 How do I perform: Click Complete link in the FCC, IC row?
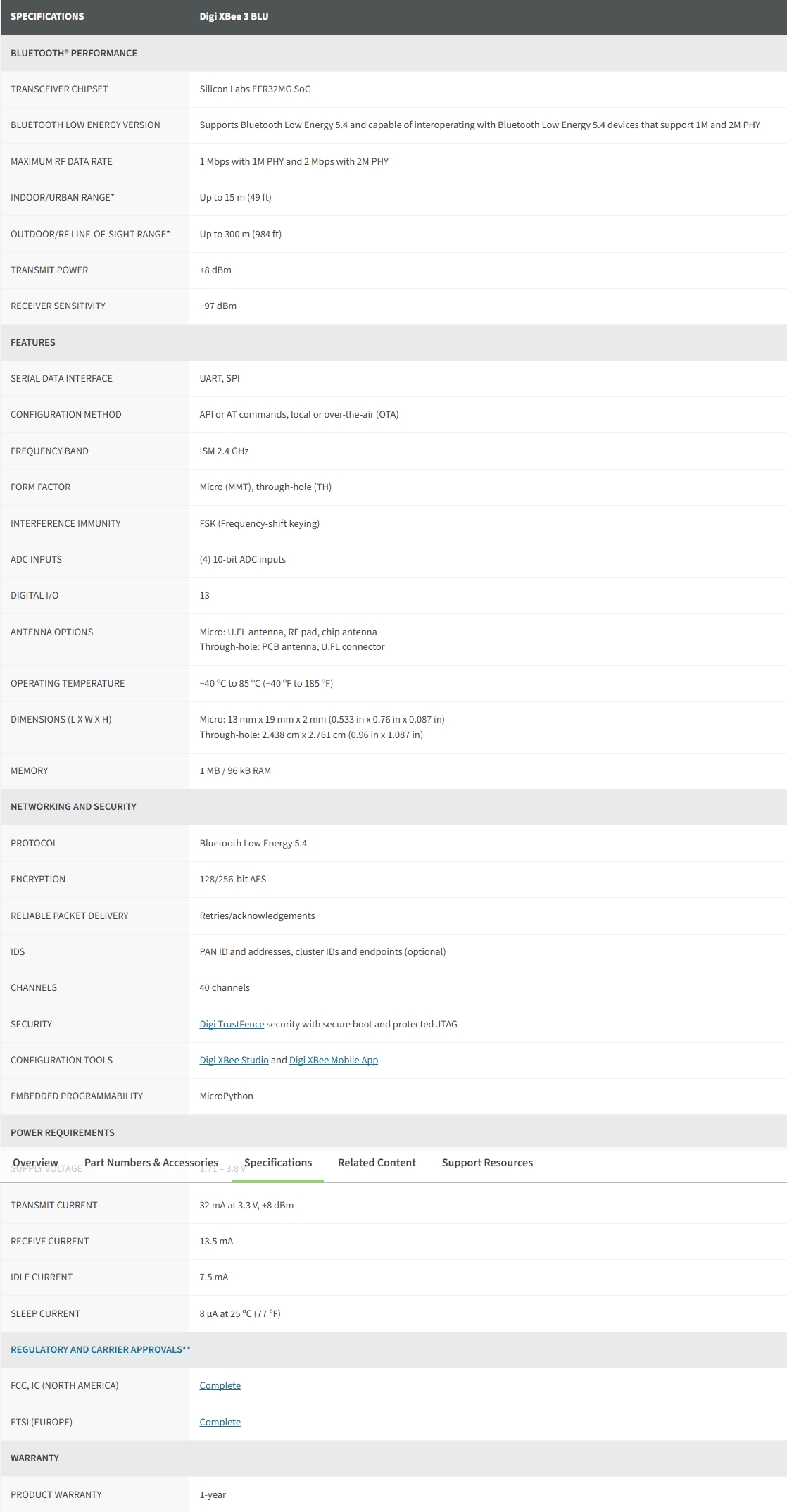coord(220,1385)
